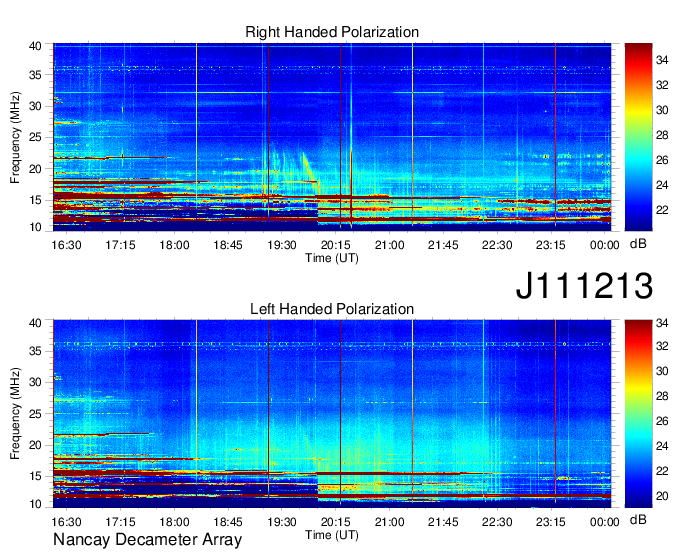The image size is (680, 552).
Task: Click the 35 MHz tick of Left Handed plot
Action: click(x=35, y=351)
